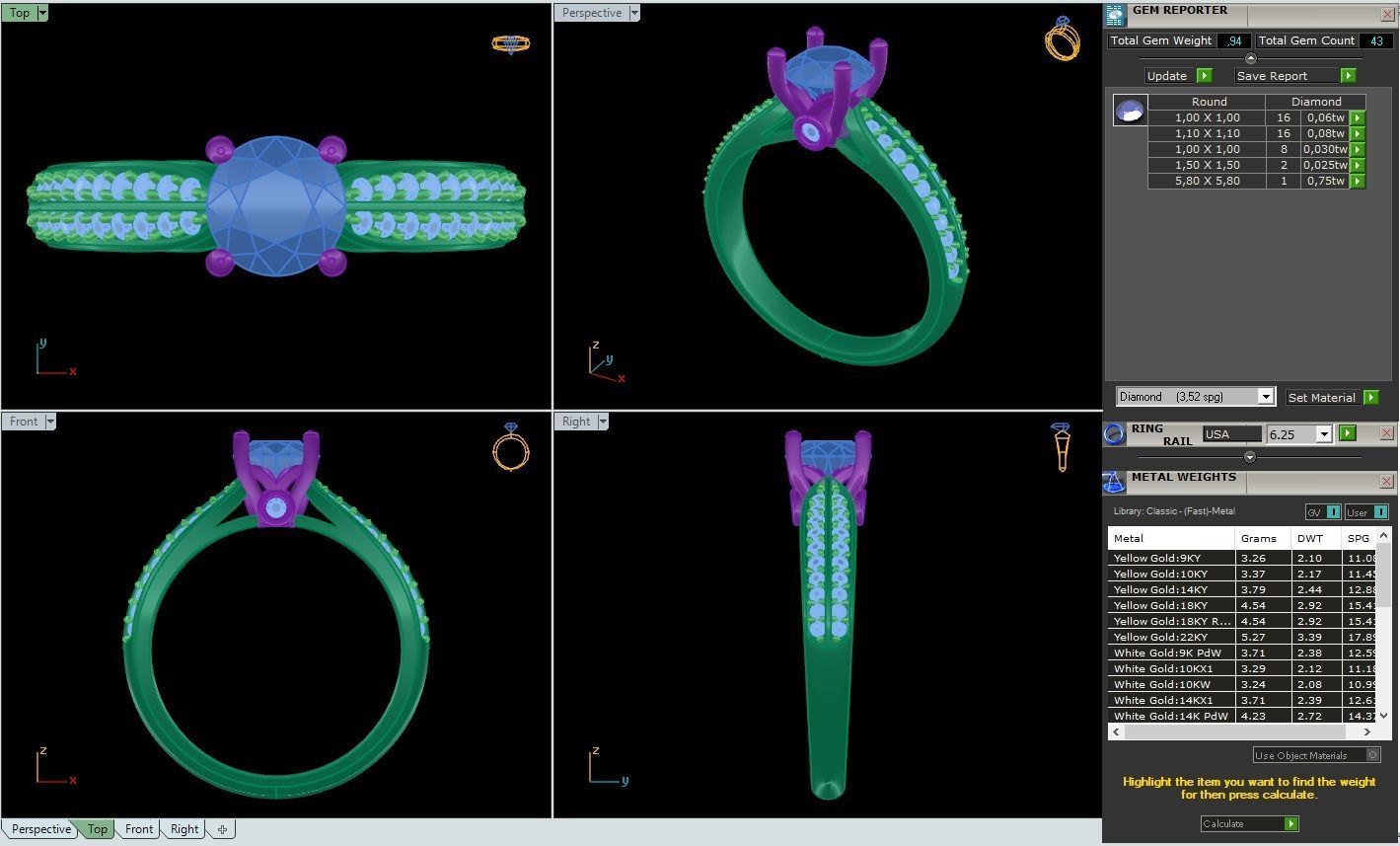Collapse Gem Reporter with the round arrow handle
Screen dimensions: 1400x846
(x=1250, y=58)
